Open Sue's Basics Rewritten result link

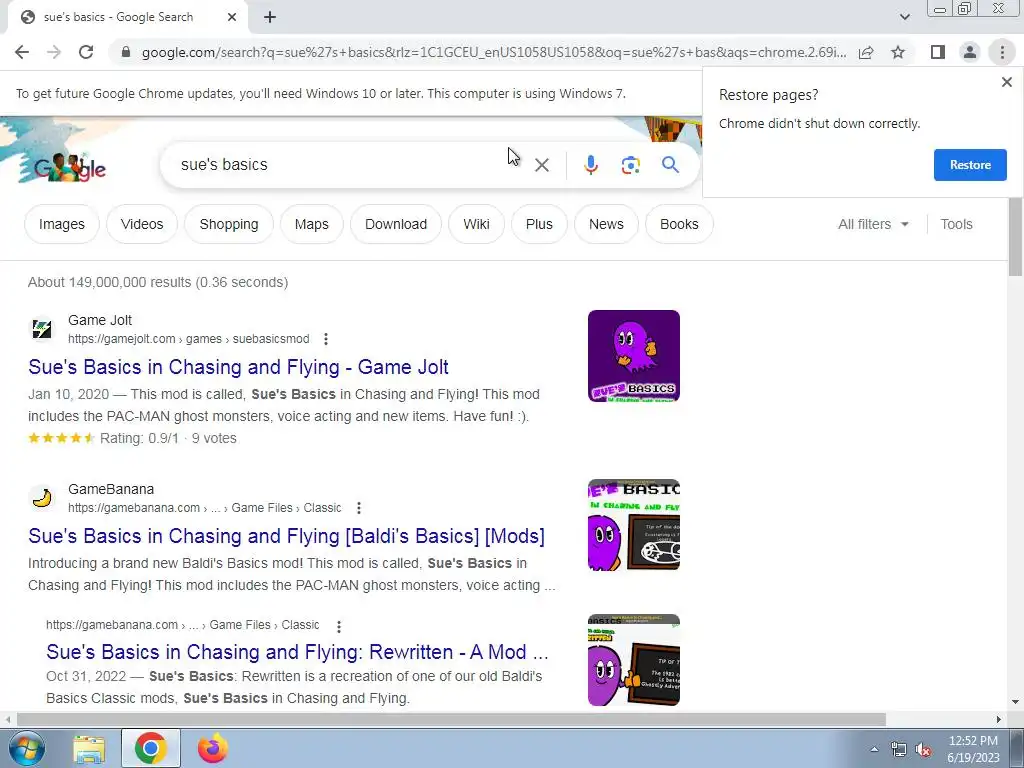pos(297,652)
